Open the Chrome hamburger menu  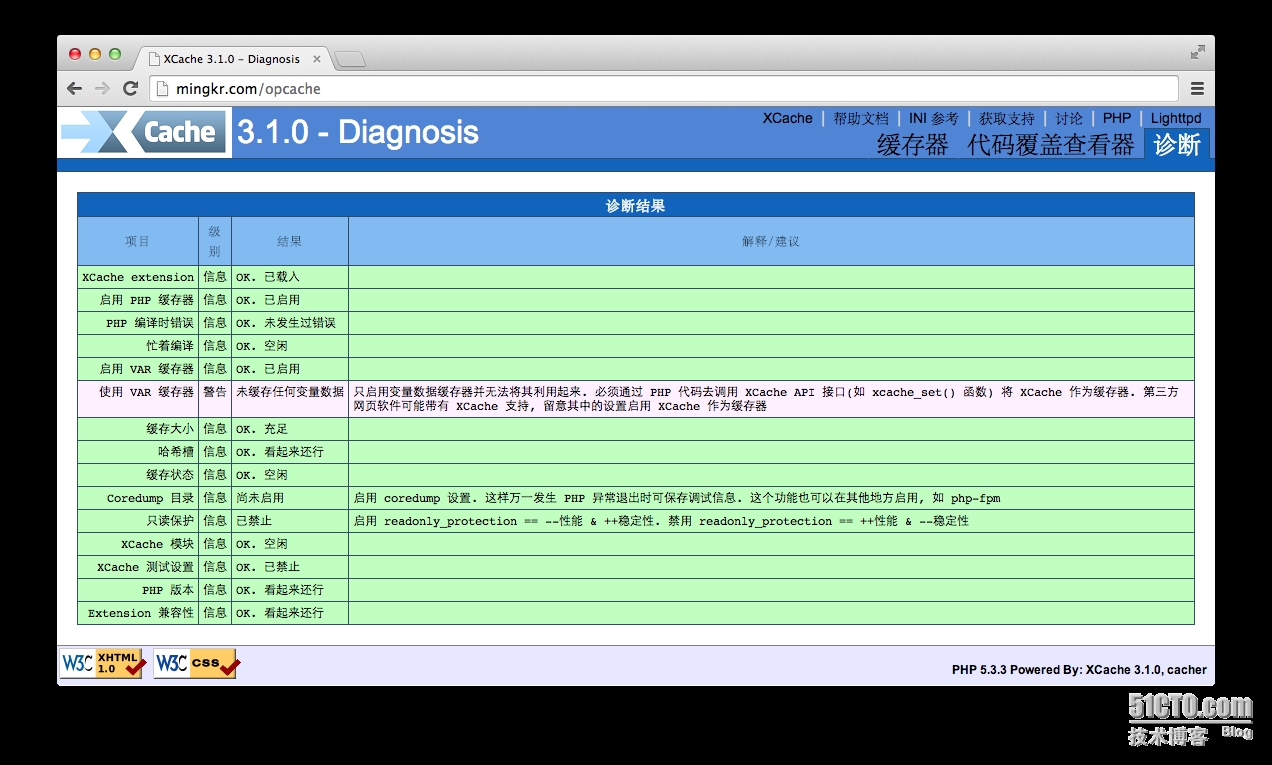coord(1197,88)
